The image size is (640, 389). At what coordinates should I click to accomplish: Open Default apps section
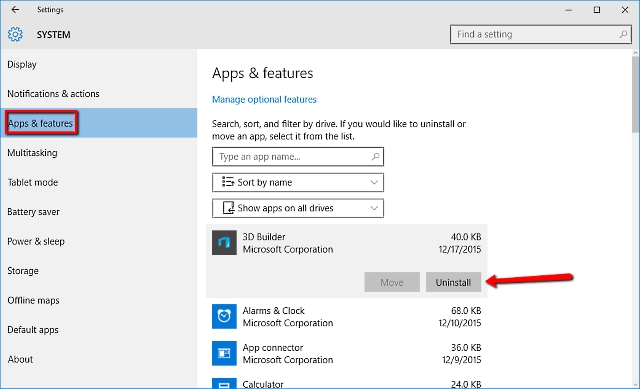(33, 330)
